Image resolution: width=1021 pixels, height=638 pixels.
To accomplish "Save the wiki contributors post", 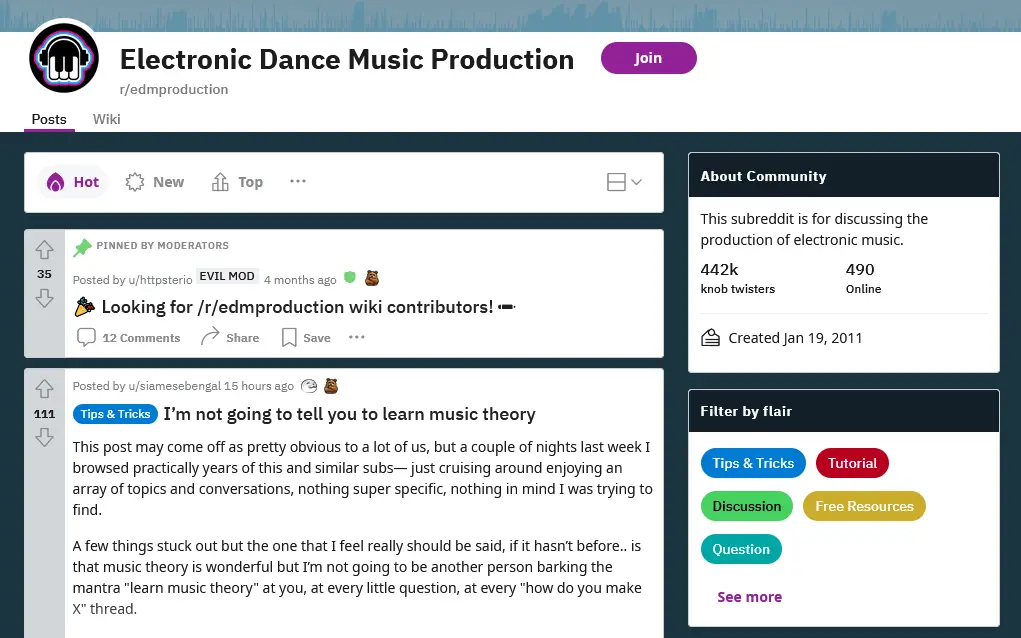I will click(306, 338).
